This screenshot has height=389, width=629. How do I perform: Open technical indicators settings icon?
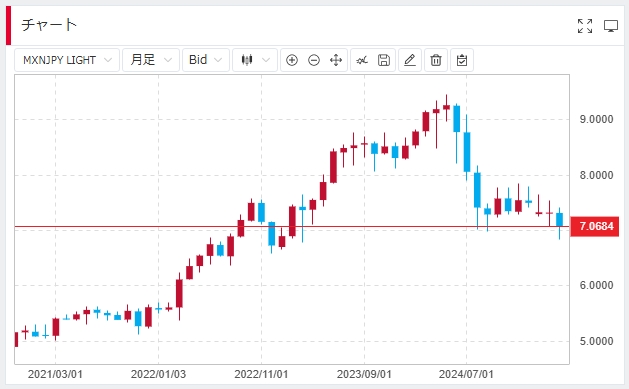click(x=362, y=60)
